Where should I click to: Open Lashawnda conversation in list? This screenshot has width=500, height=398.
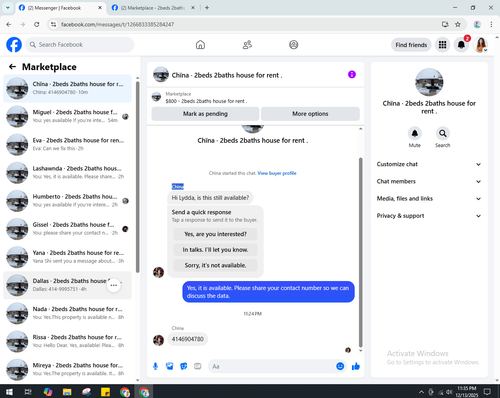click(x=68, y=173)
